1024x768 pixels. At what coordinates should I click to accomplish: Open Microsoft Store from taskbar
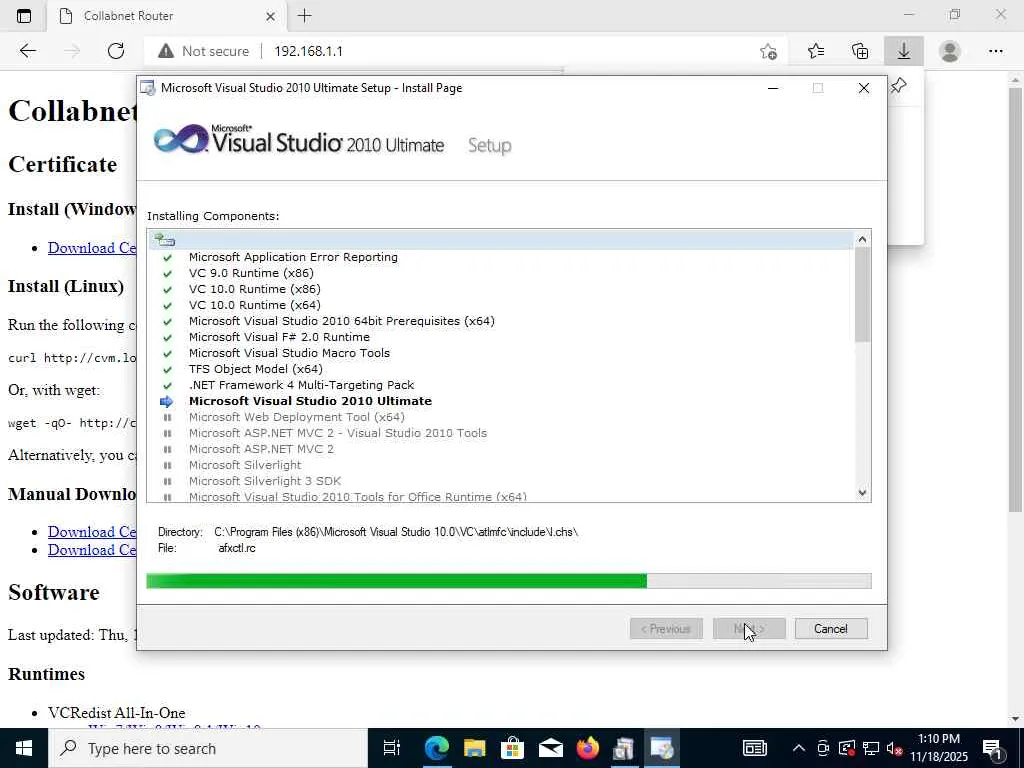tap(513, 748)
